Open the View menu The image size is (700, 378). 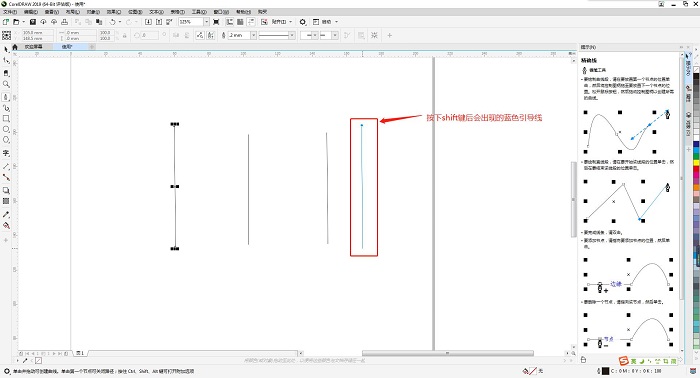[52, 12]
